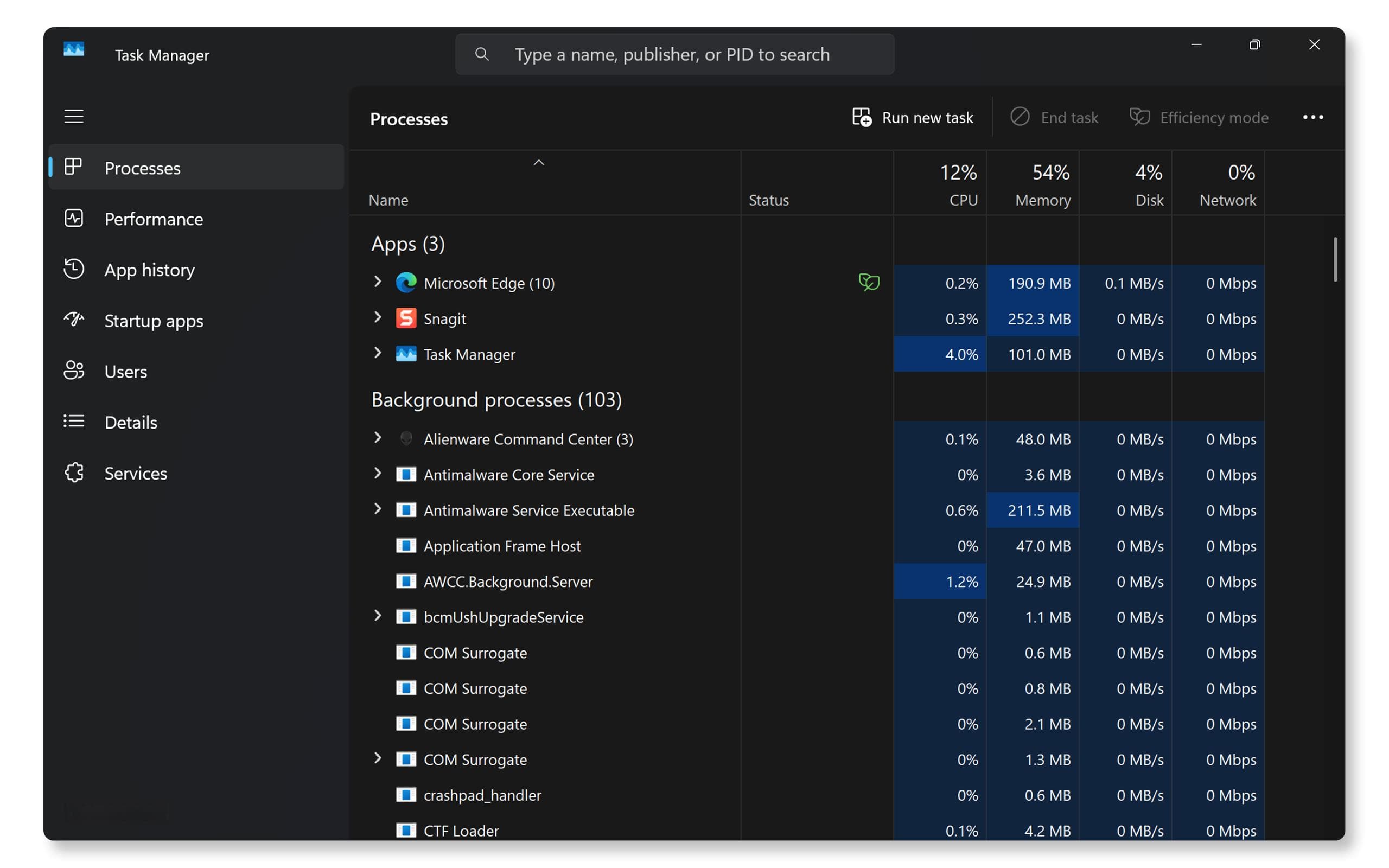1389x868 pixels.
Task: Sort by the CPU column header
Action: pyautogui.click(x=940, y=184)
